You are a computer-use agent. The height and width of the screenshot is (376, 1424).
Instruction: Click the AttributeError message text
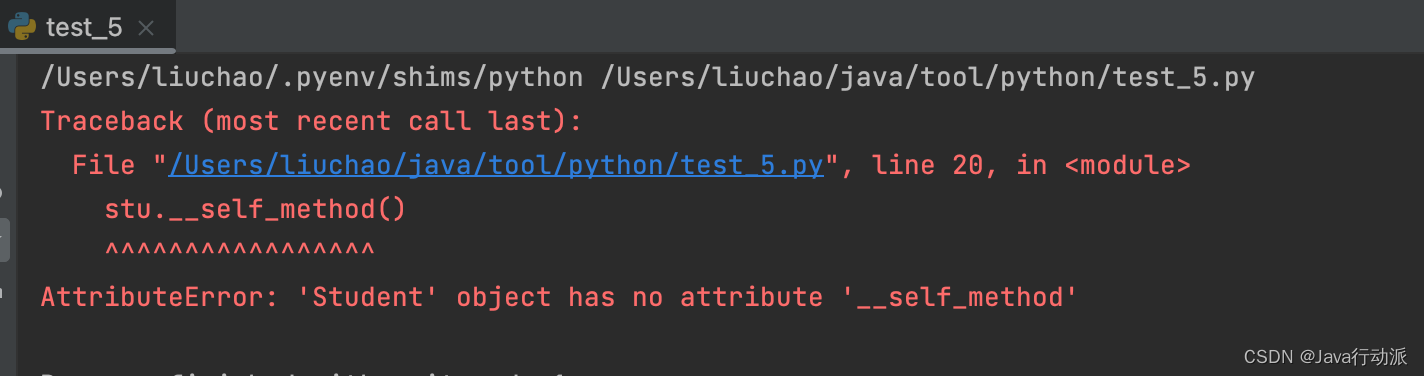pyautogui.click(x=559, y=297)
